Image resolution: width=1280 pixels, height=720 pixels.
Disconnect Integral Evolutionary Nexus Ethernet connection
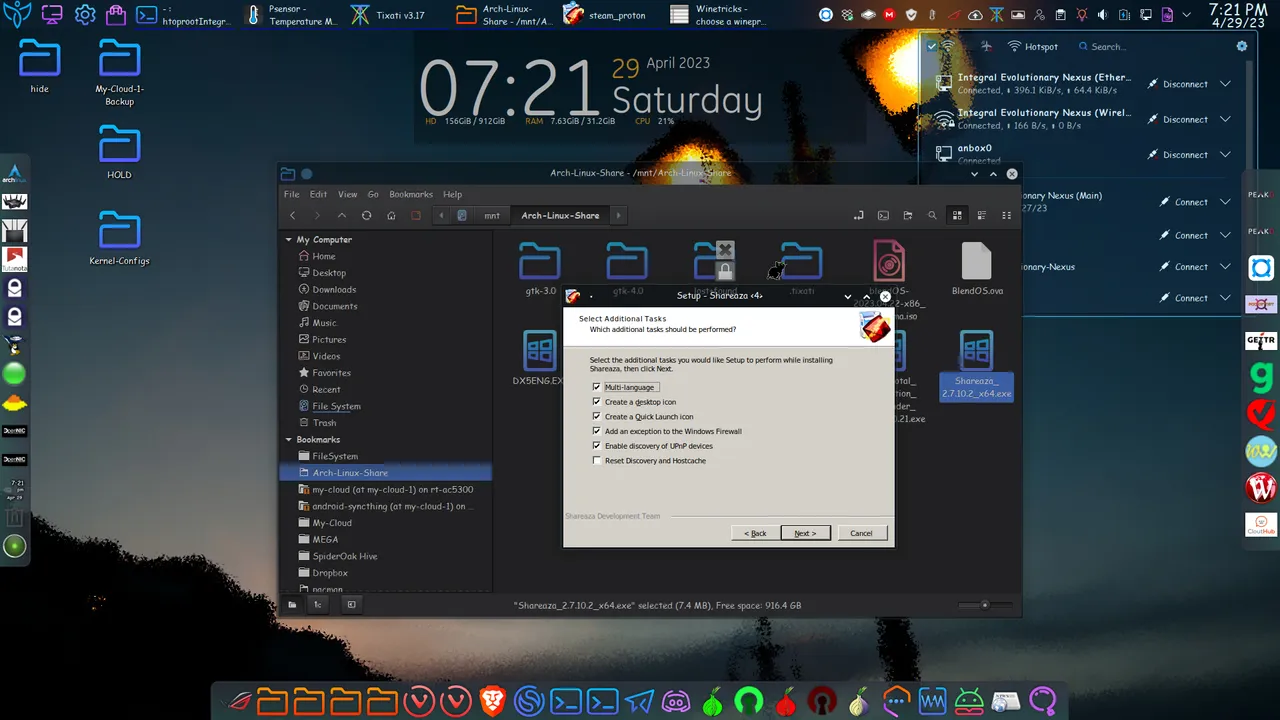pyautogui.click(x=1177, y=84)
